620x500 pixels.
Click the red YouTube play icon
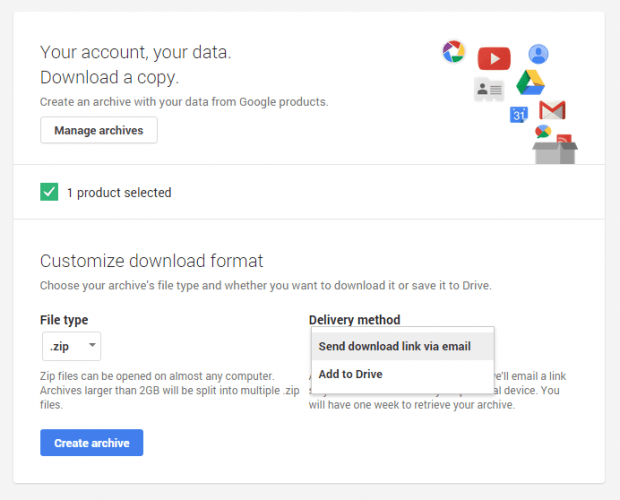(494, 59)
